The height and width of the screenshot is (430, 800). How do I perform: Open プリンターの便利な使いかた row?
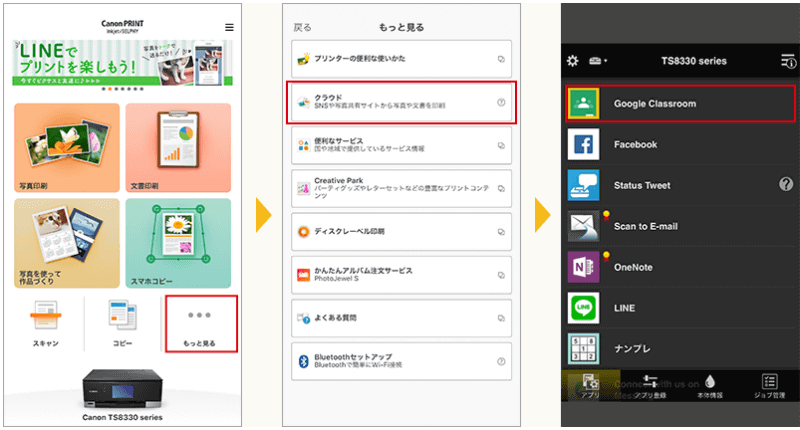click(x=402, y=59)
